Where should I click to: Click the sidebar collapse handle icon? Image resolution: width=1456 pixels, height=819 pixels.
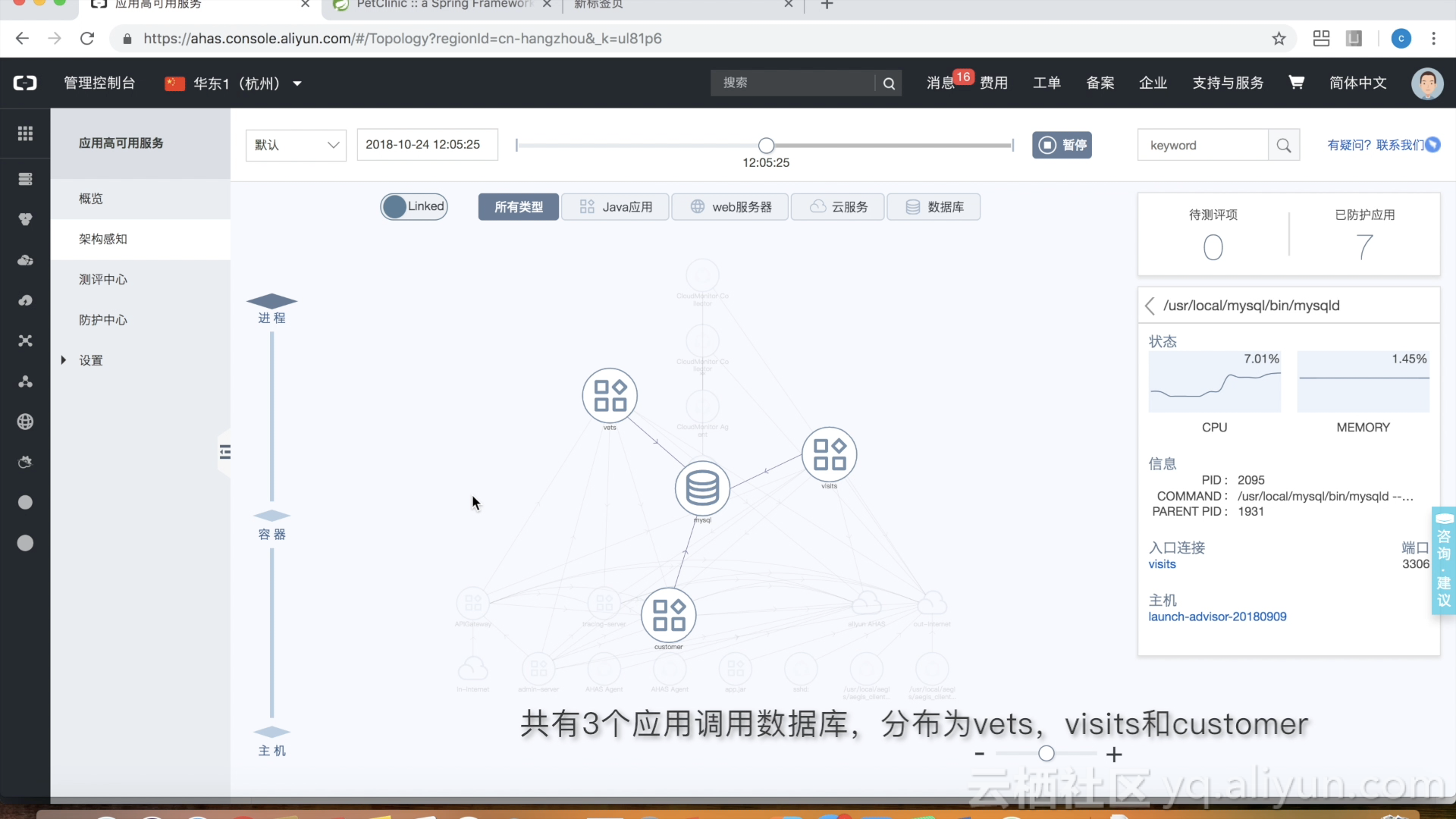pos(224,452)
